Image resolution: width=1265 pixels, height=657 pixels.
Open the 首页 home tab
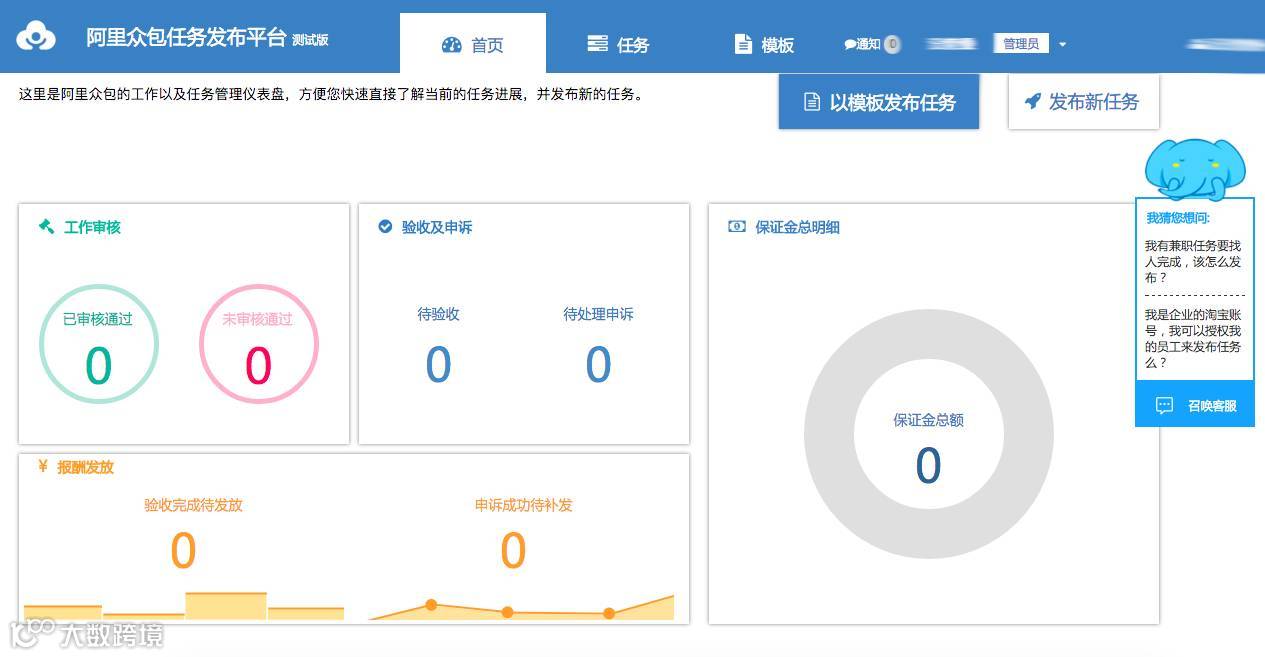coord(473,44)
